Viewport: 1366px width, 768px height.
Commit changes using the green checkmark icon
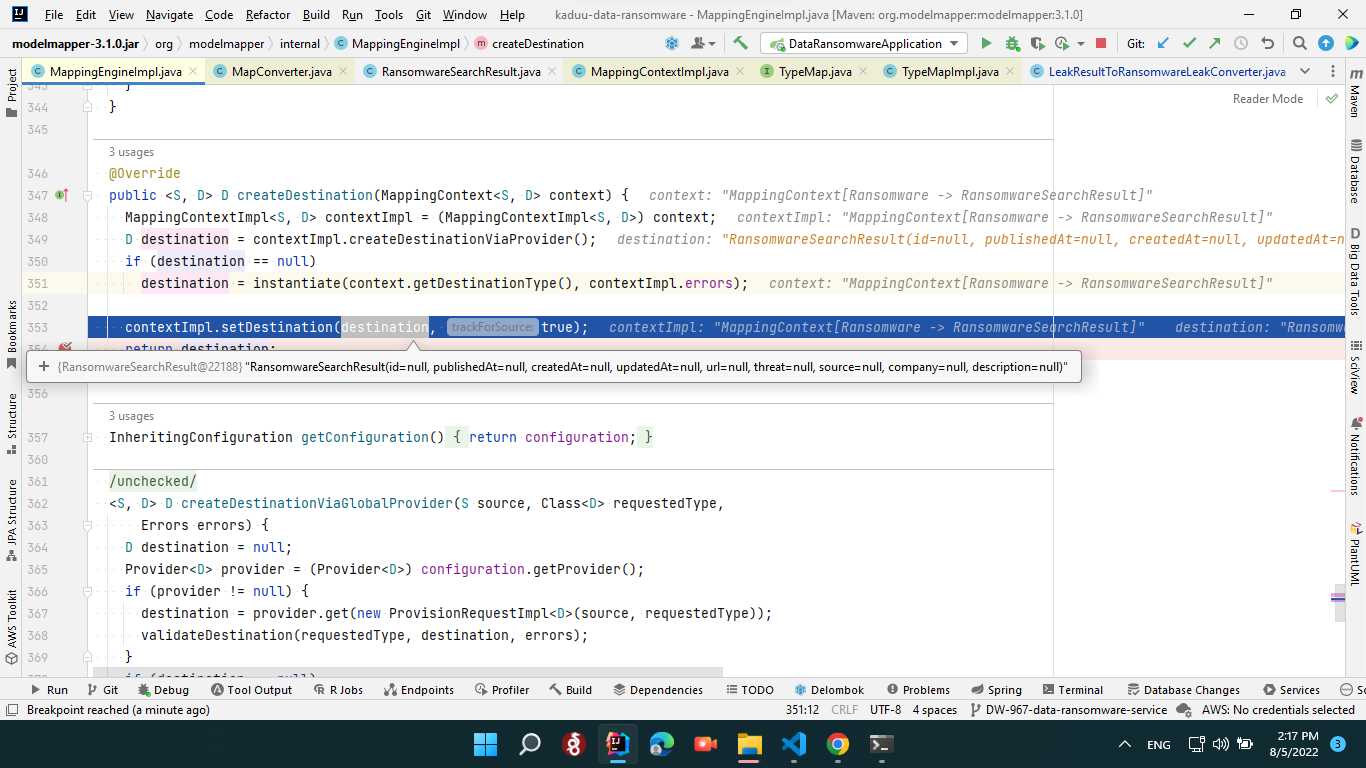tap(1188, 43)
